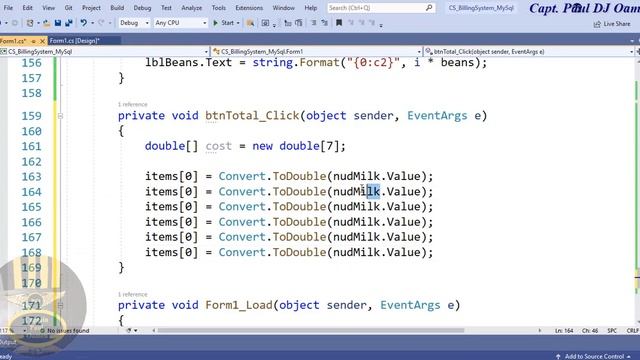Open the Any CPU platform dropdown
Screen dimensions: 640x360
180,23
